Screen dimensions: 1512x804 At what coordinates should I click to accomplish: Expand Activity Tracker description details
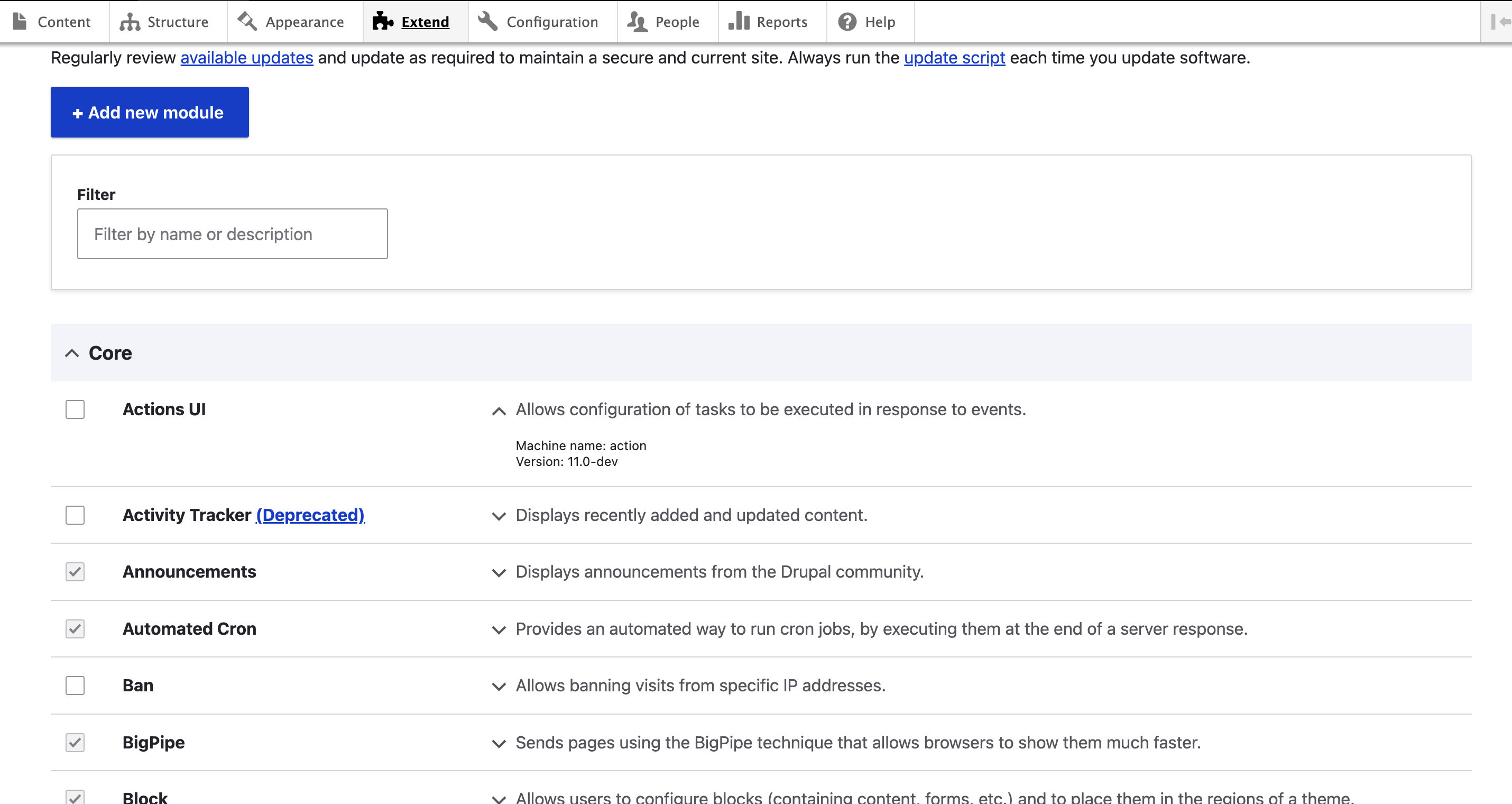pyautogui.click(x=499, y=516)
